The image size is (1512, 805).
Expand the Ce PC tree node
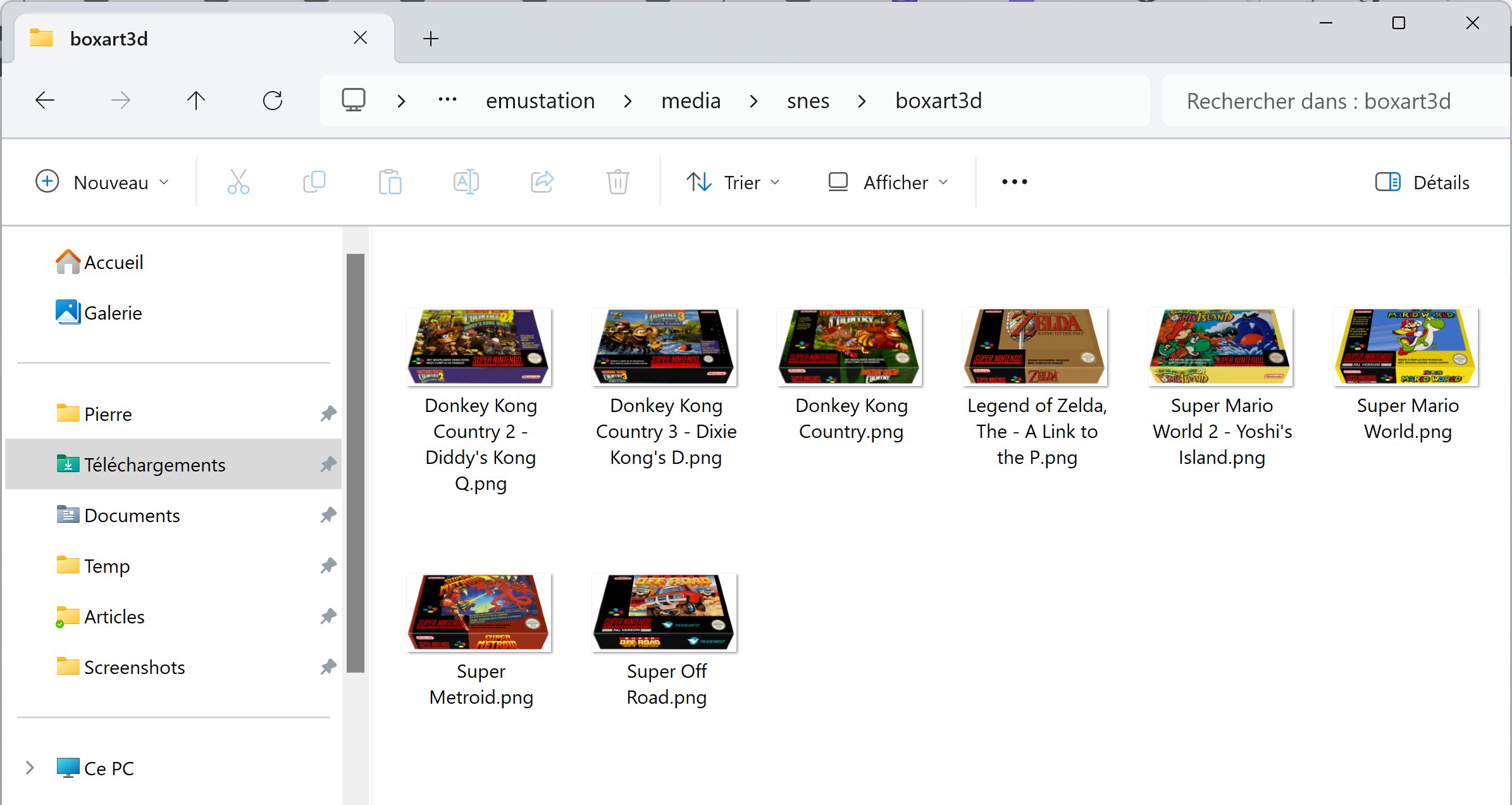click(29, 768)
